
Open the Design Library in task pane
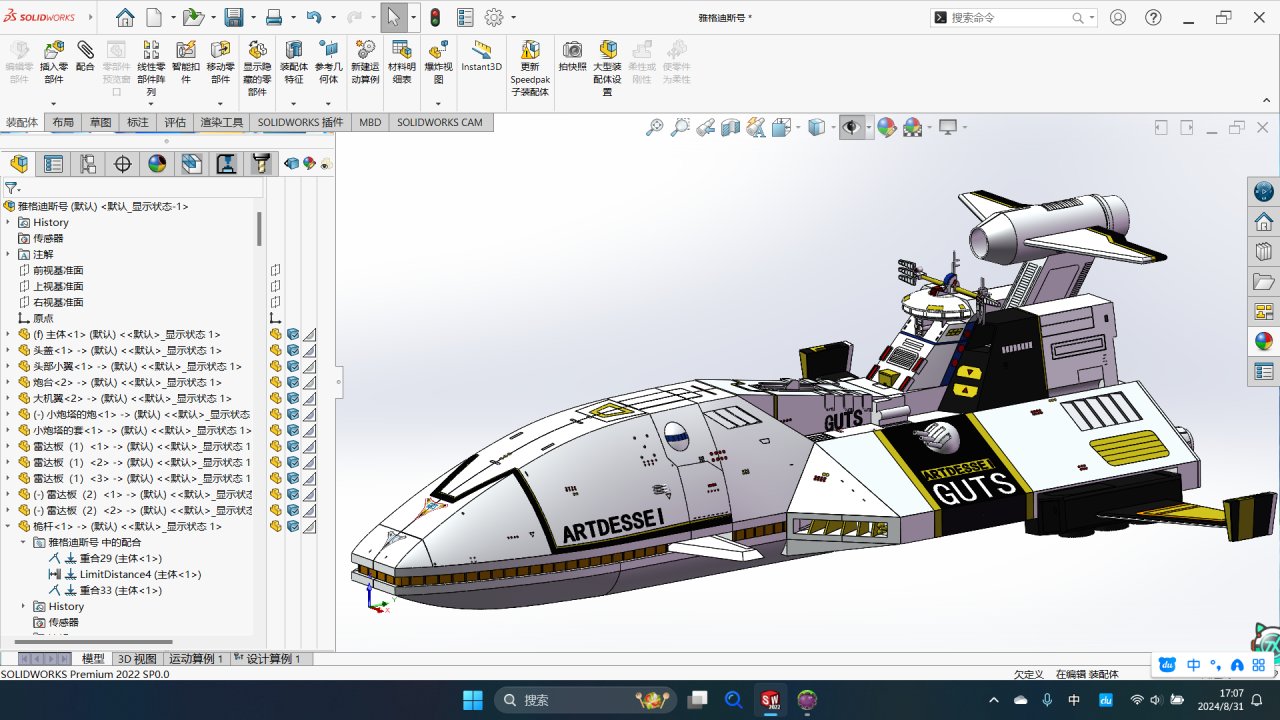pos(1264,251)
